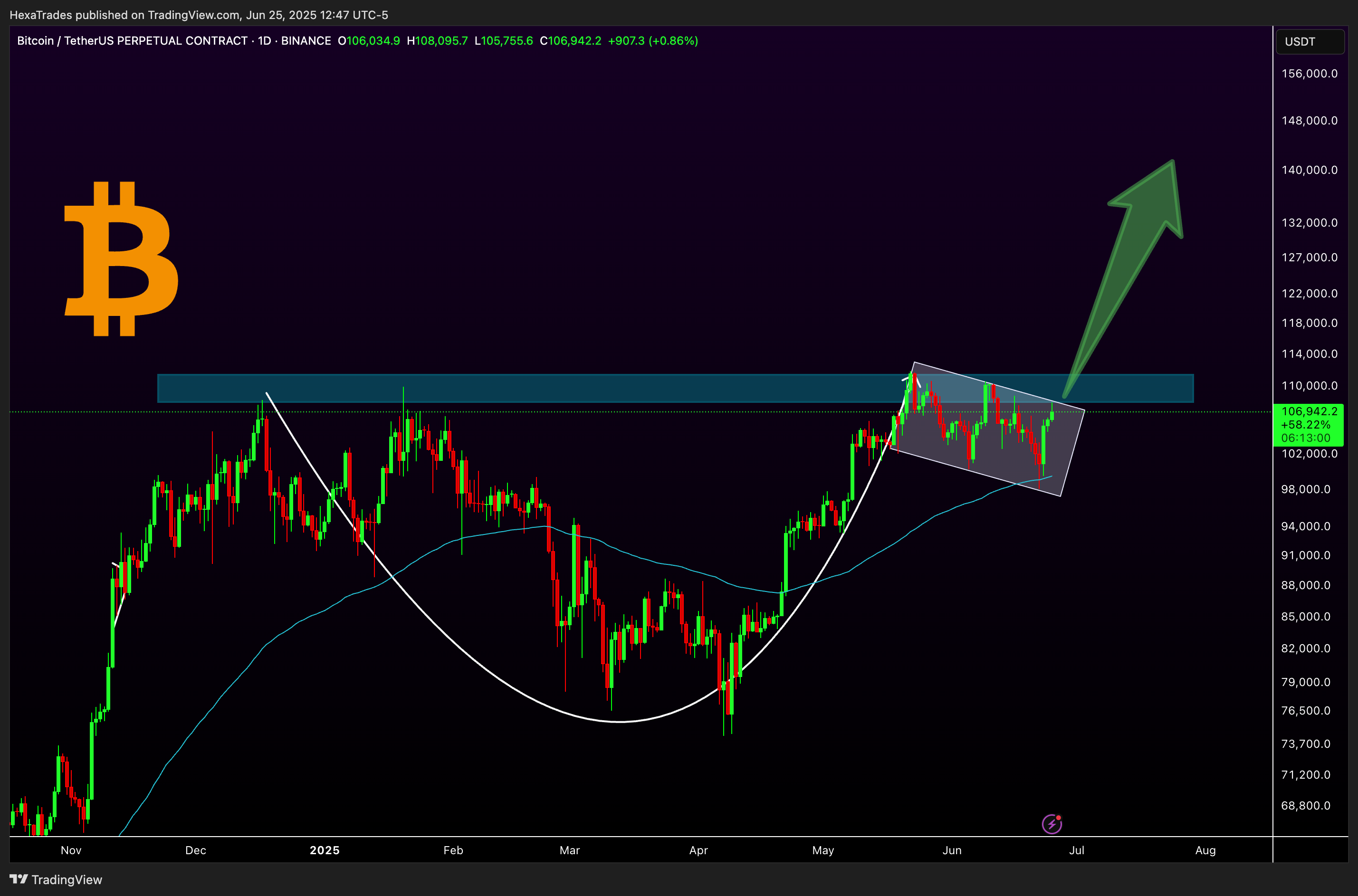The height and width of the screenshot is (896, 1358).
Task: Click the low value L105,755.6
Action: (504, 40)
